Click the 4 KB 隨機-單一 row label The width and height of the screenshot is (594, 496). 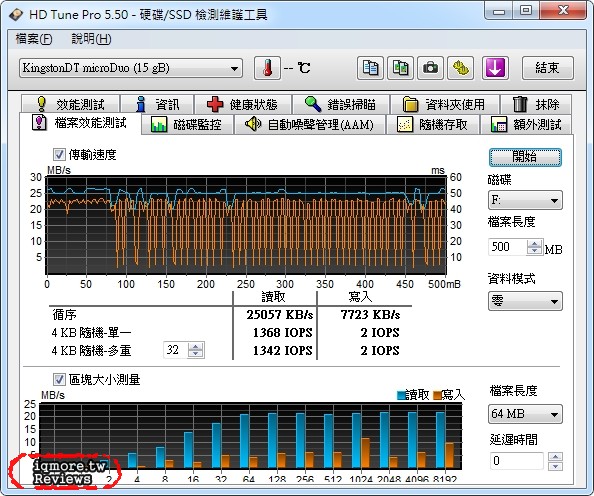click(x=91, y=333)
